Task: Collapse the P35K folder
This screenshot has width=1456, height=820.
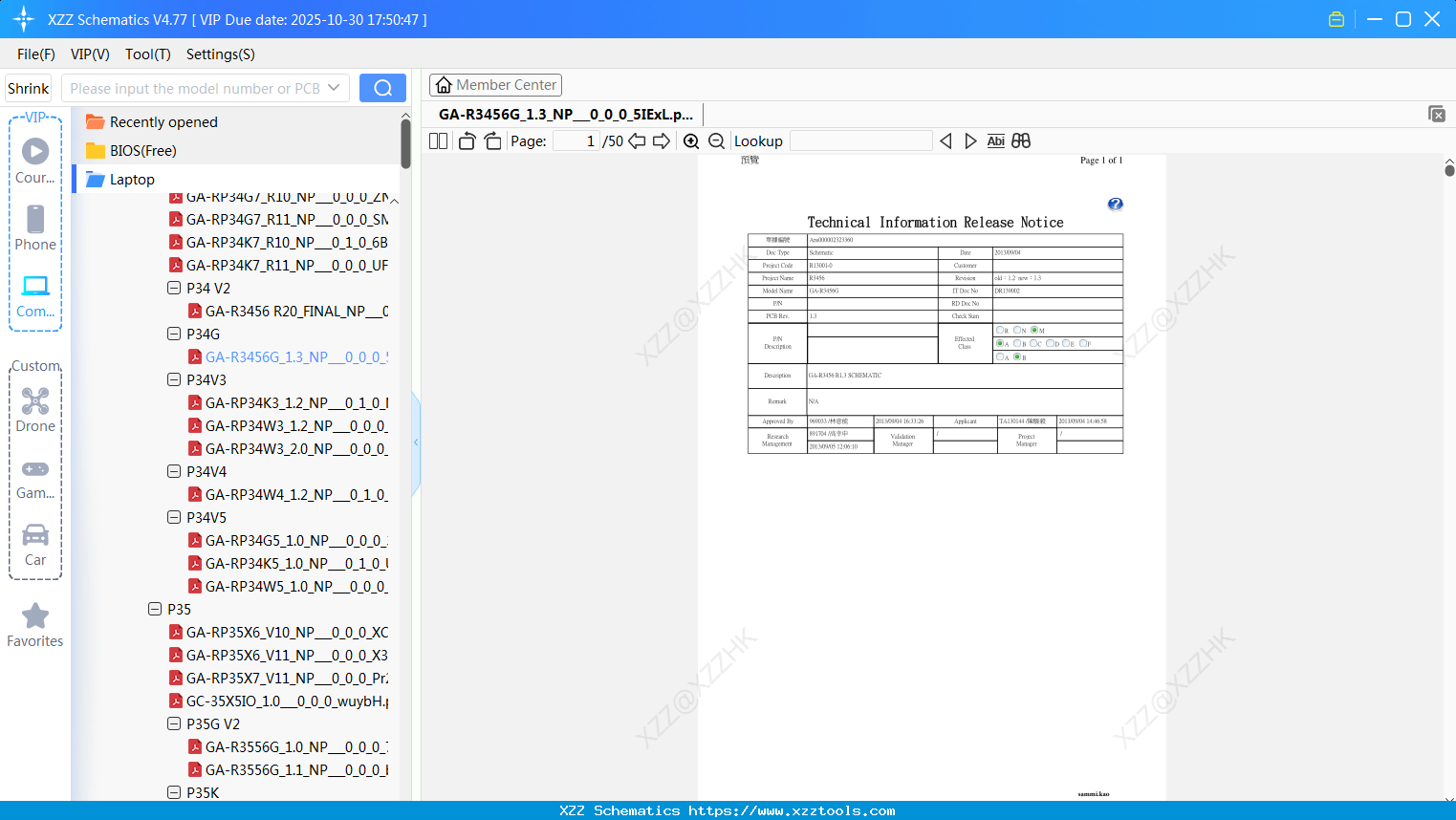Action: coord(174,792)
